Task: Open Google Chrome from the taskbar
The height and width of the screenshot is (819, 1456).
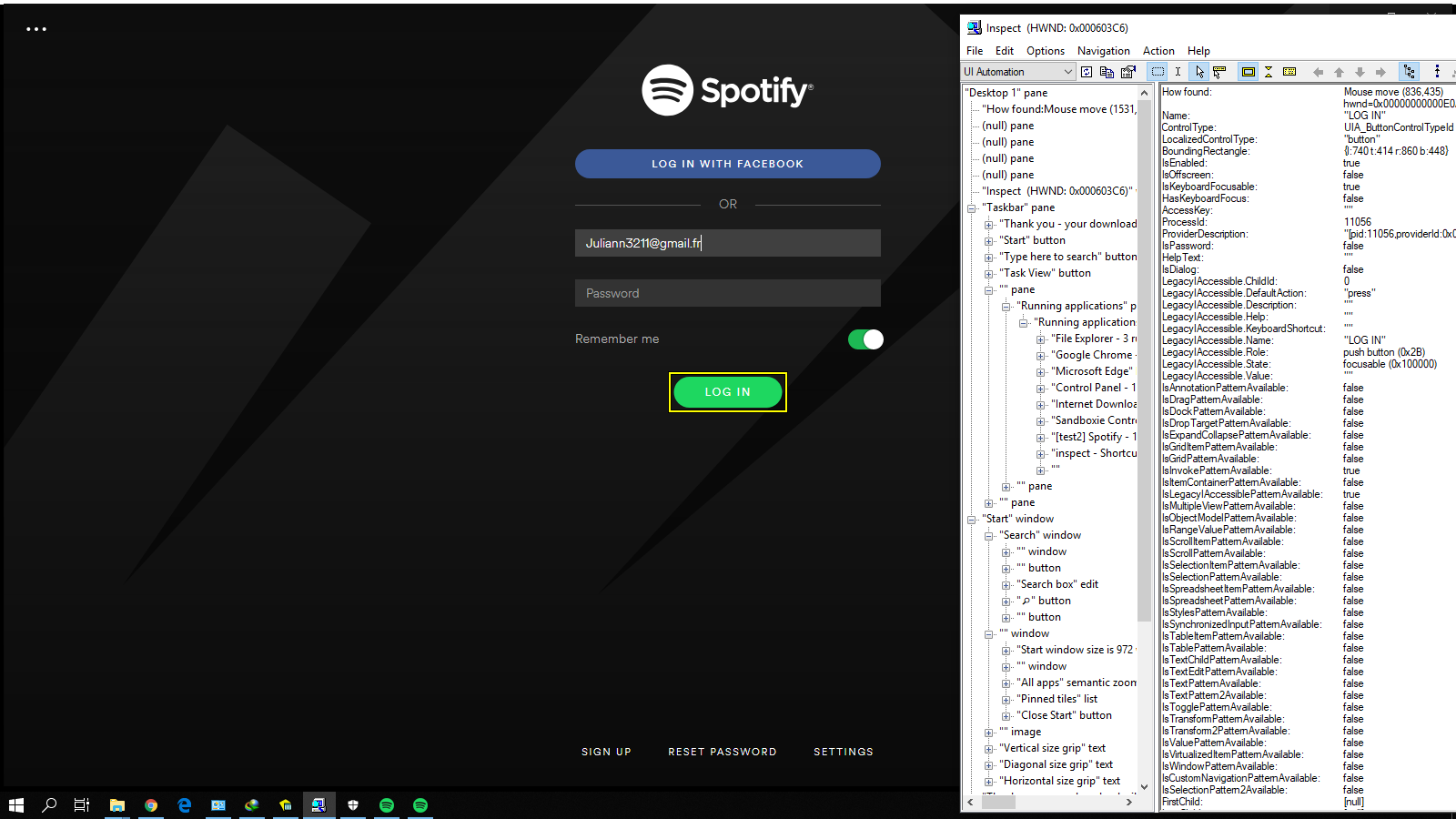Action: pyautogui.click(x=151, y=805)
